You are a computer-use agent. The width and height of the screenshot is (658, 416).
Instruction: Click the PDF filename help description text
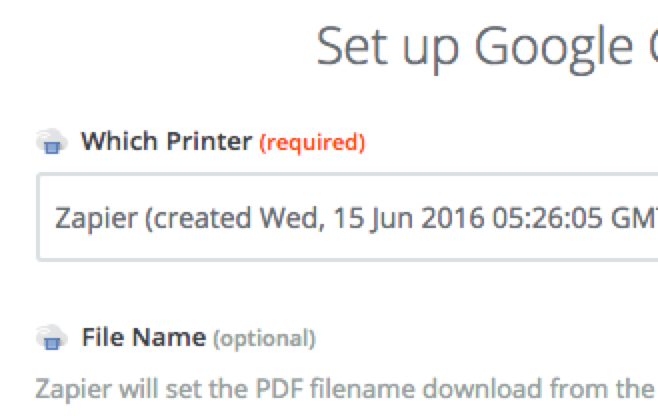click(346, 389)
